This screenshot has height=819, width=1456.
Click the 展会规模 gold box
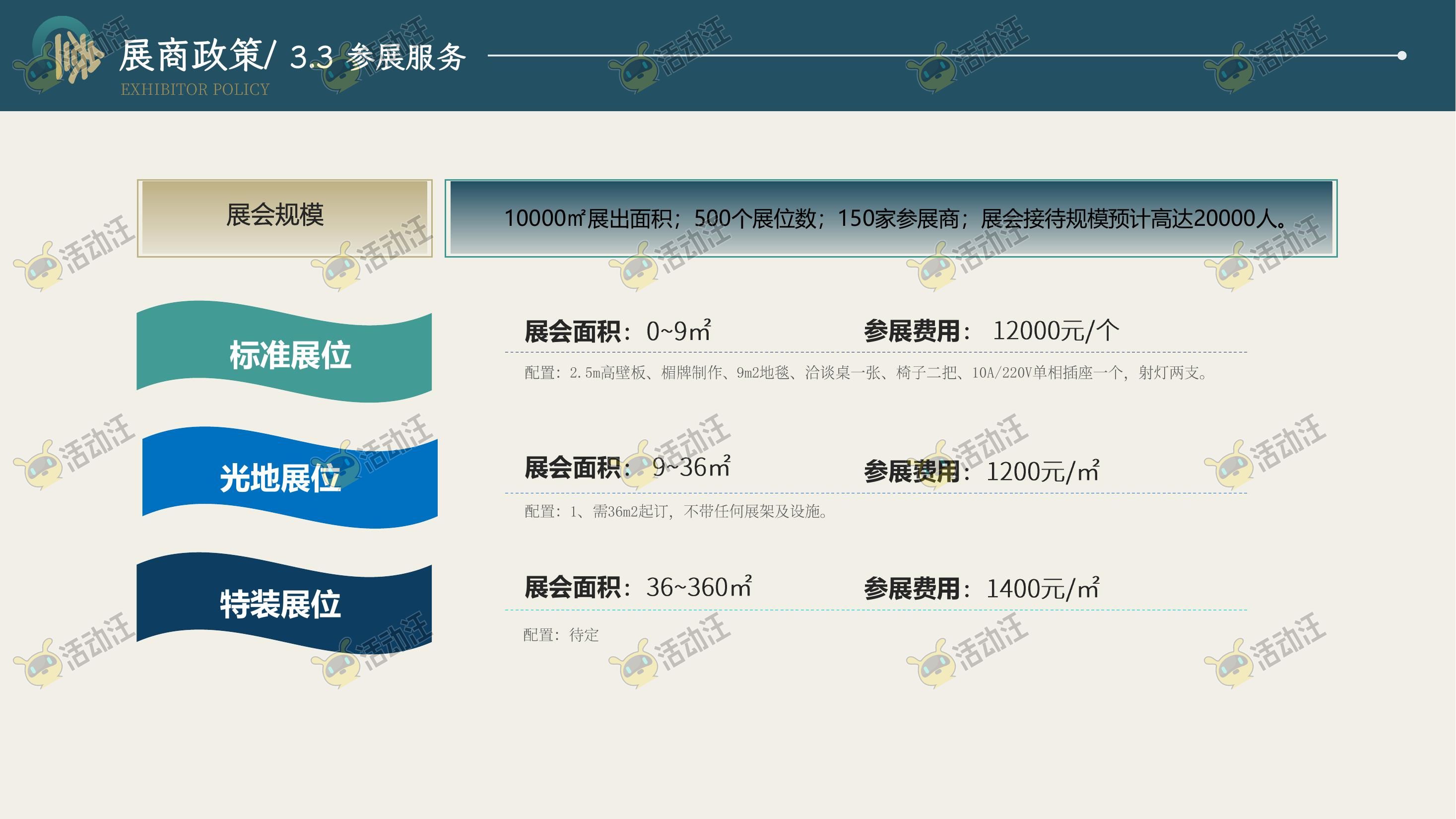284,218
